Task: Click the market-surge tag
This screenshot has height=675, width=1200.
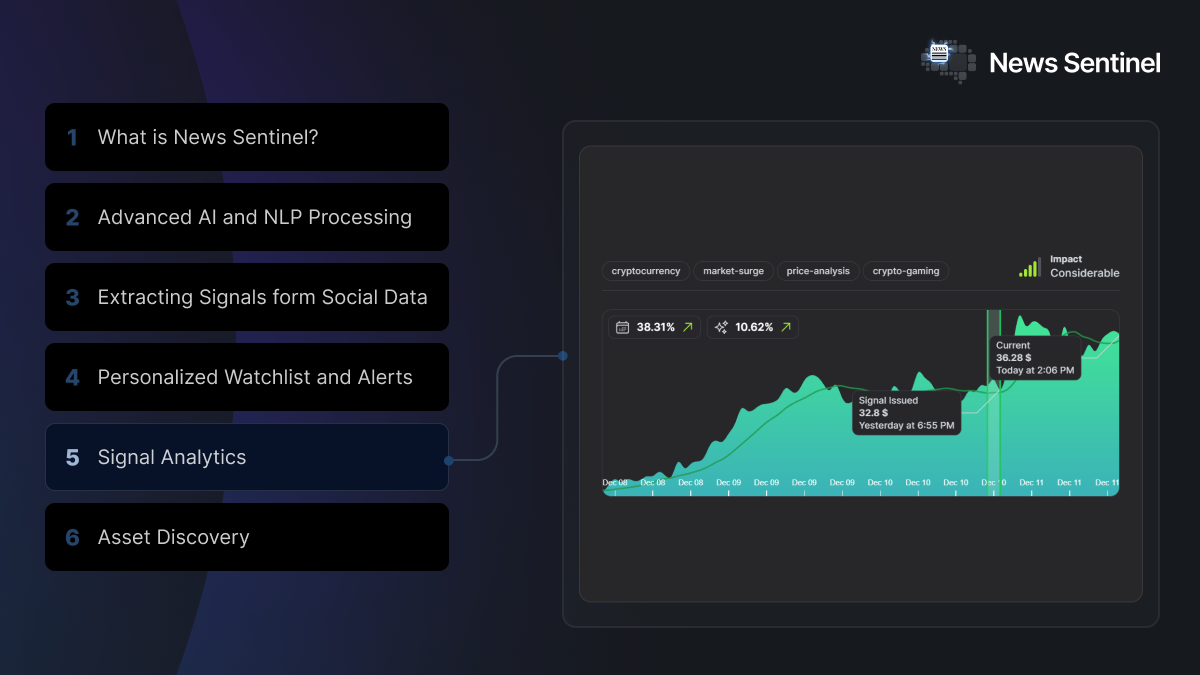Action: click(x=733, y=271)
